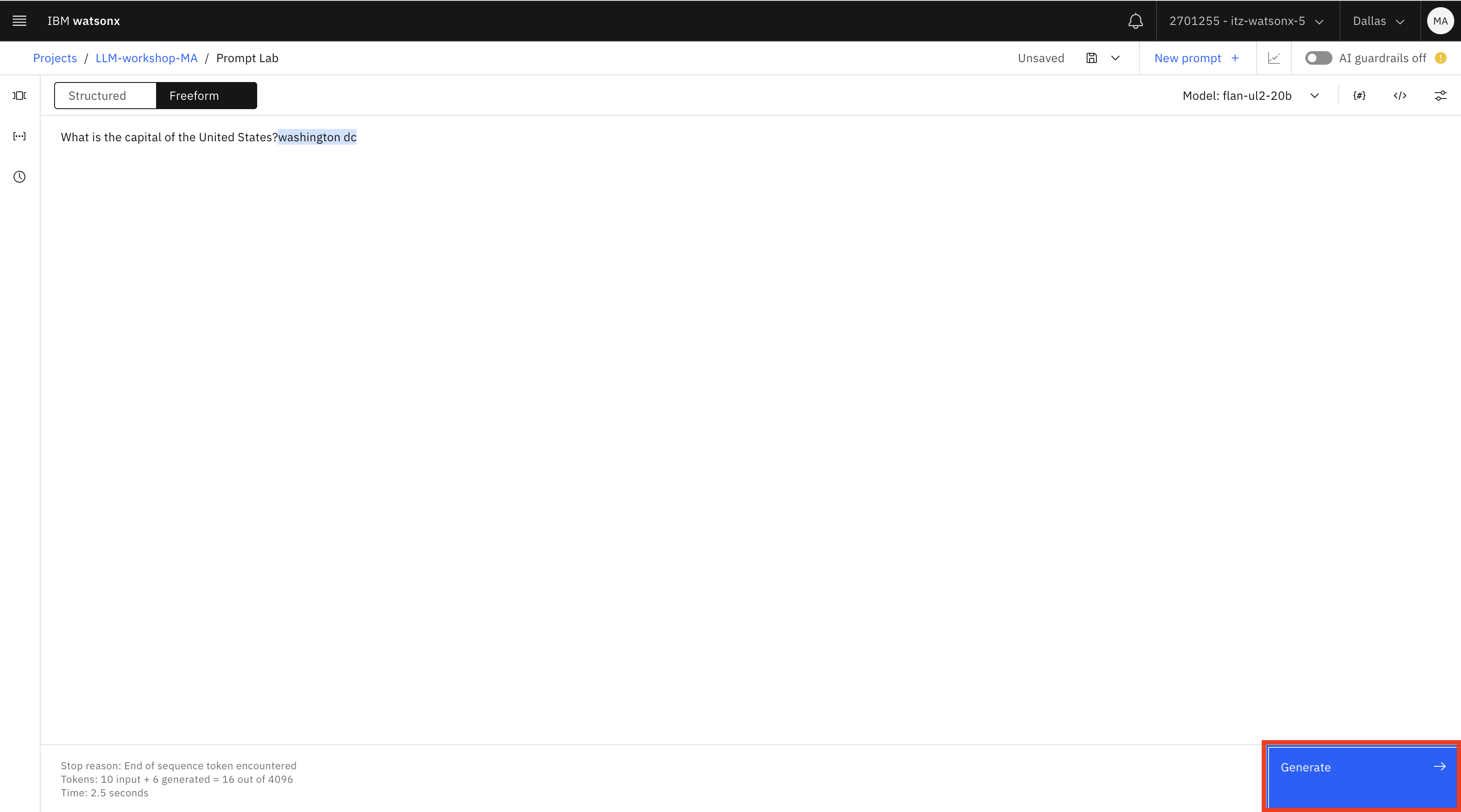The width and height of the screenshot is (1461, 812).
Task: Click the evaluation chart icon
Action: point(1274,58)
